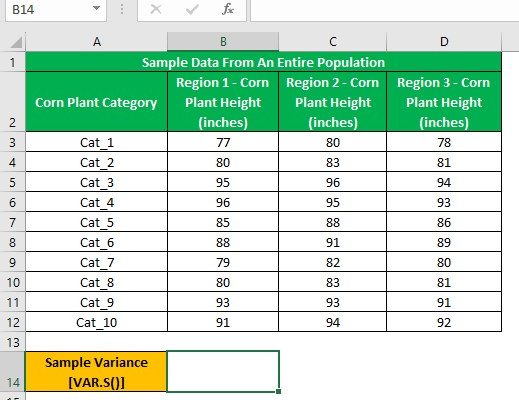519x400 pixels.
Task: Click the 'Region 3 - Corn Plant Height' header cell
Action: (444, 102)
